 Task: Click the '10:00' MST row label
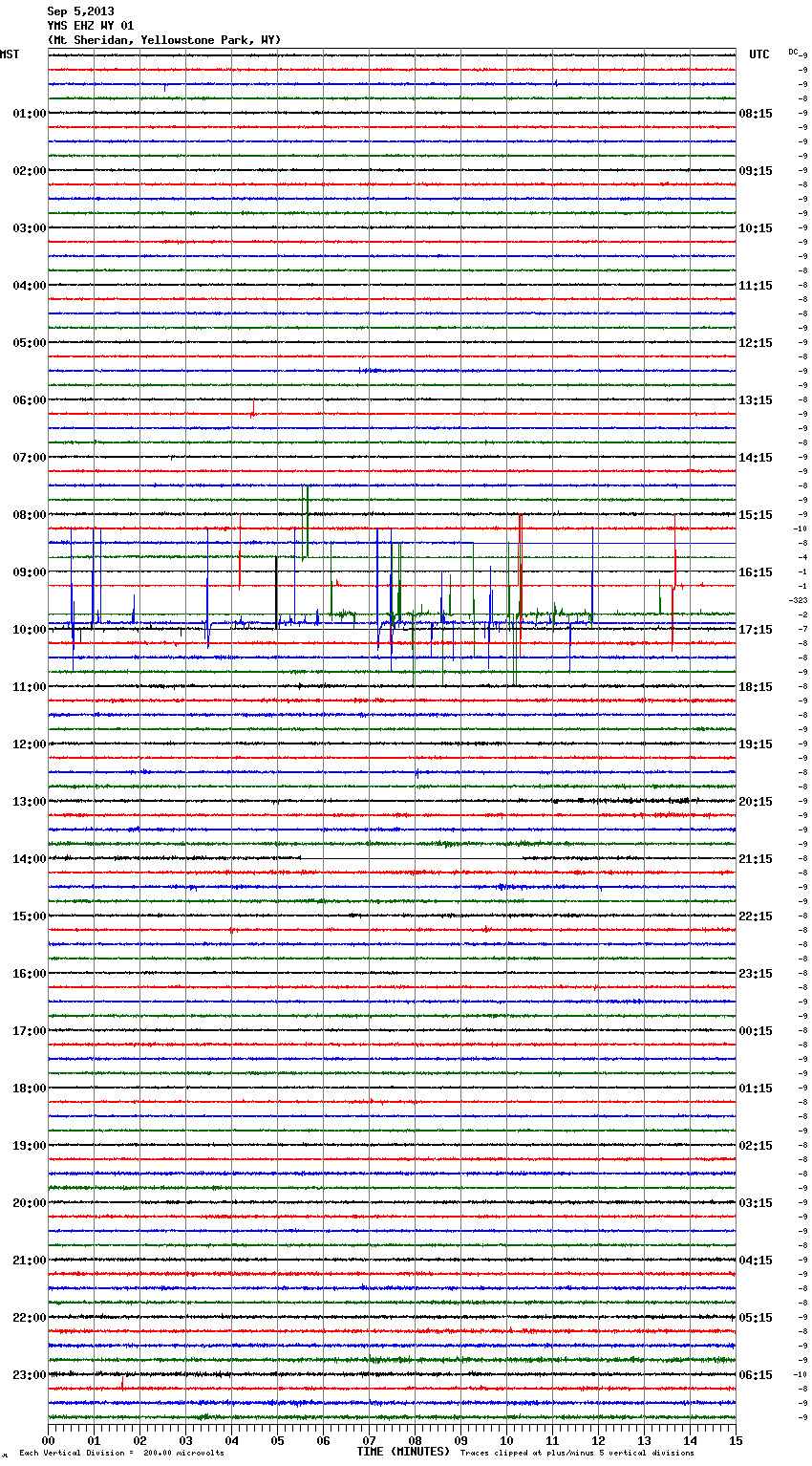tap(30, 630)
